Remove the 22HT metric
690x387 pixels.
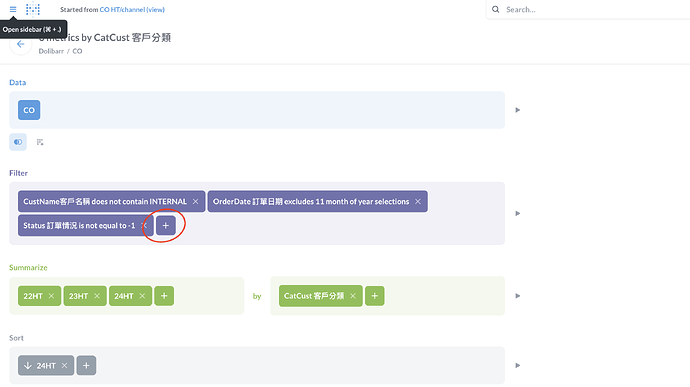51,296
